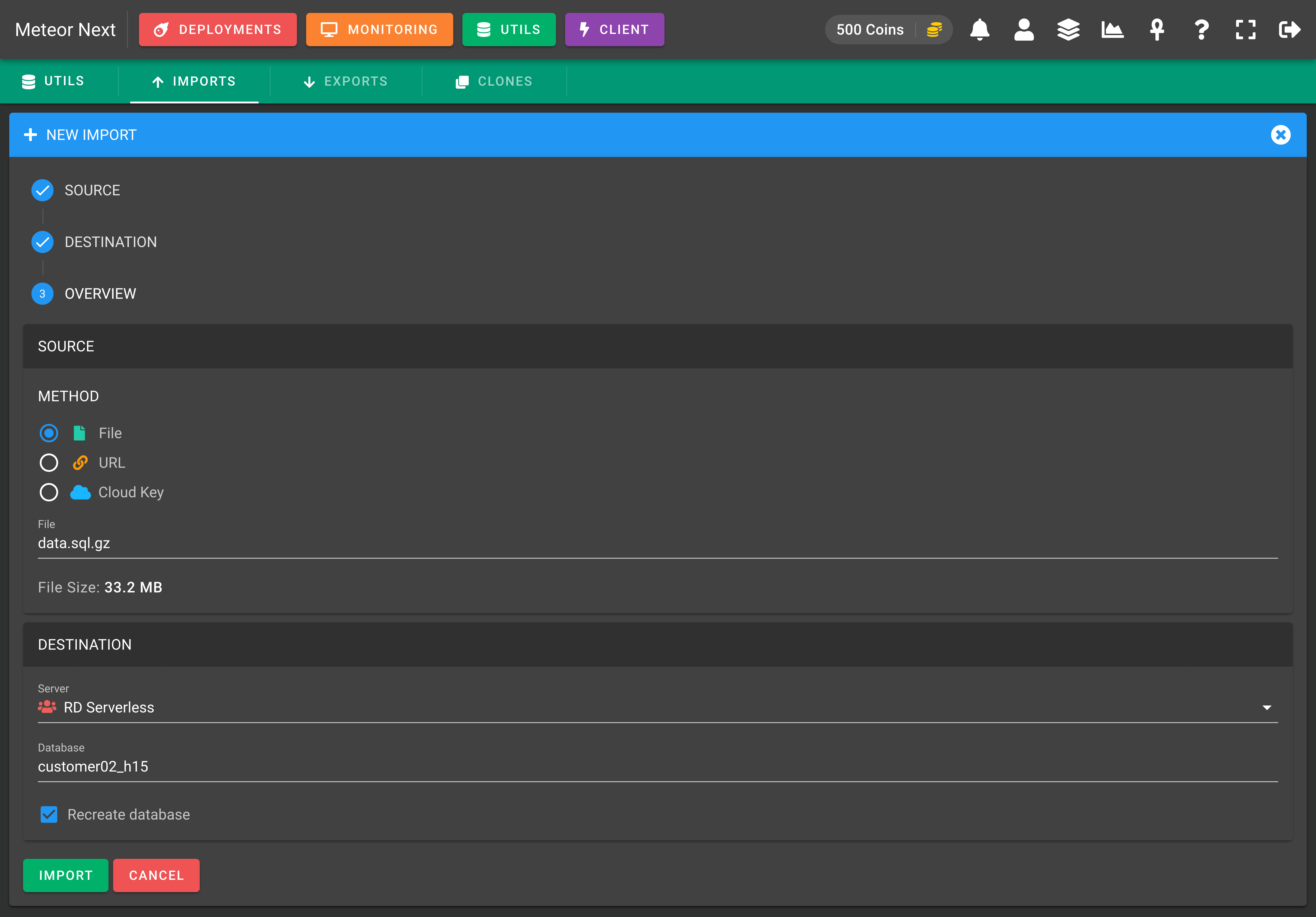Open the green Utils top navigation button
The image size is (1316, 917).
tap(509, 30)
